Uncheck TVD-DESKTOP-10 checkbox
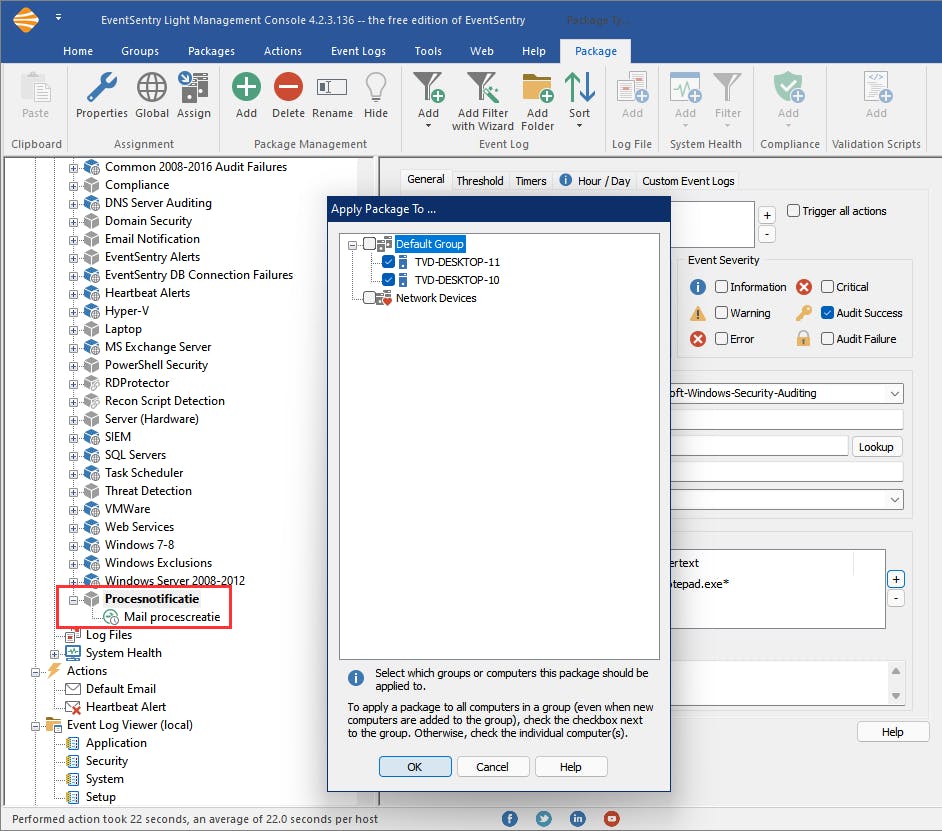The image size is (942, 831). 388,279
